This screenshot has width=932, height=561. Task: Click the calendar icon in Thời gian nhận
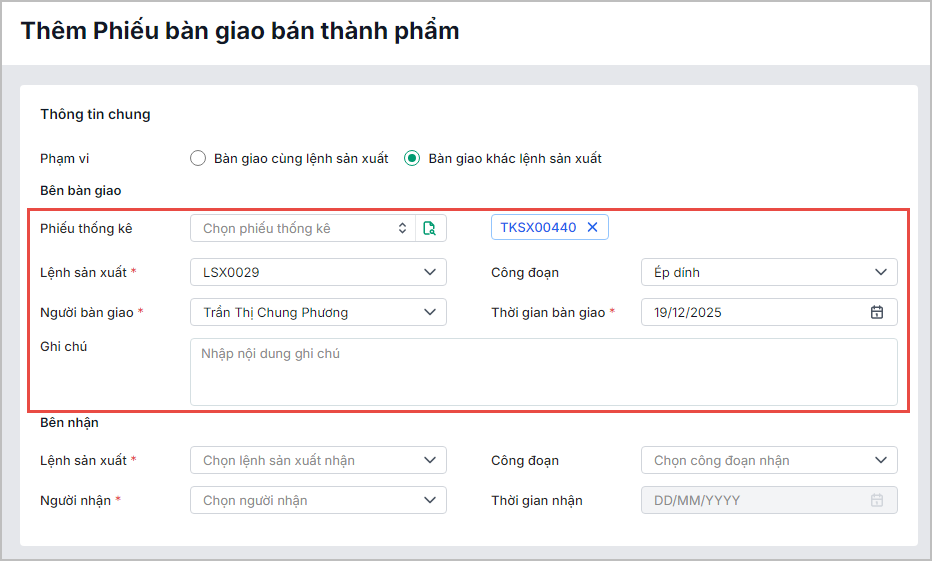click(877, 500)
